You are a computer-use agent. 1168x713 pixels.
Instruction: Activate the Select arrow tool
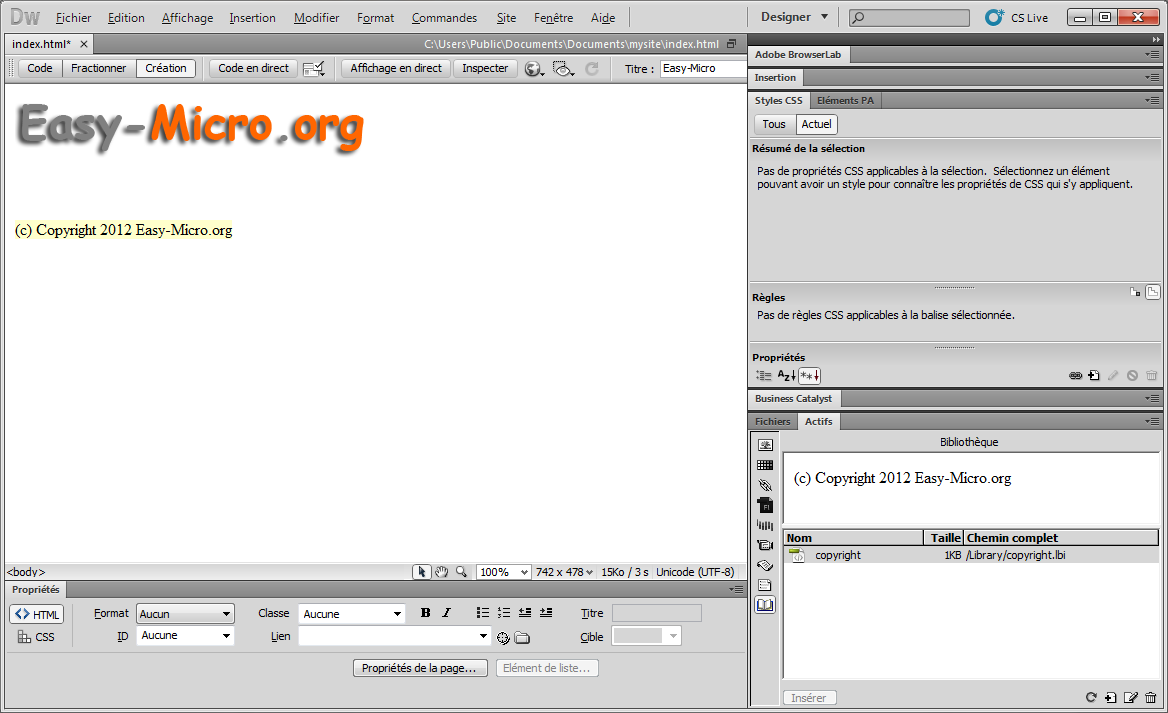click(x=422, y=571)
